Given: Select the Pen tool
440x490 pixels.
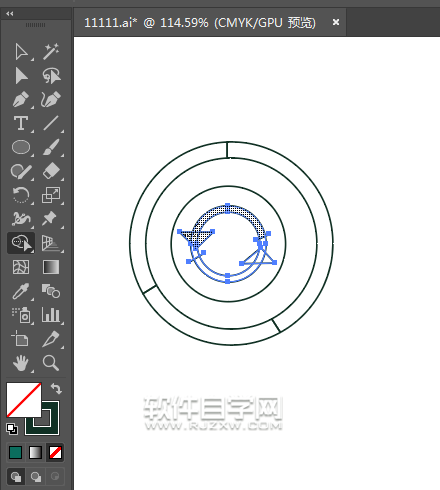Looking at the screenshot, I should click(21, 100).
